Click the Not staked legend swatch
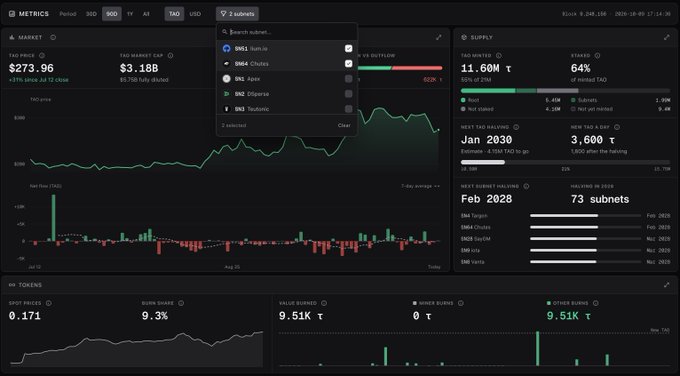This screenshot has width=680, height=376. 463,109
